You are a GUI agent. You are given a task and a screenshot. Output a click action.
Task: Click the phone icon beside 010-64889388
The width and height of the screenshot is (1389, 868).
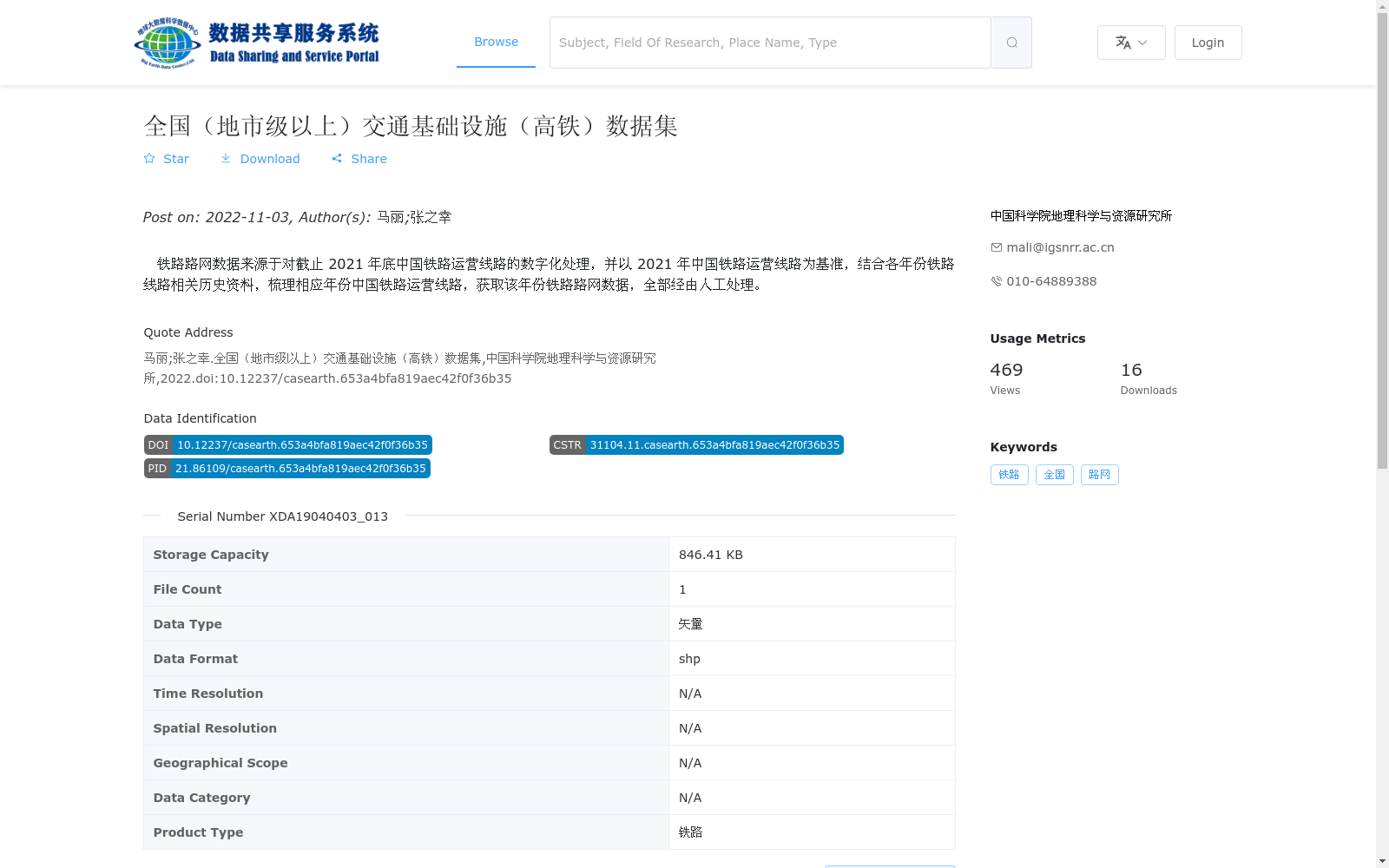click(x=996, y=280)
